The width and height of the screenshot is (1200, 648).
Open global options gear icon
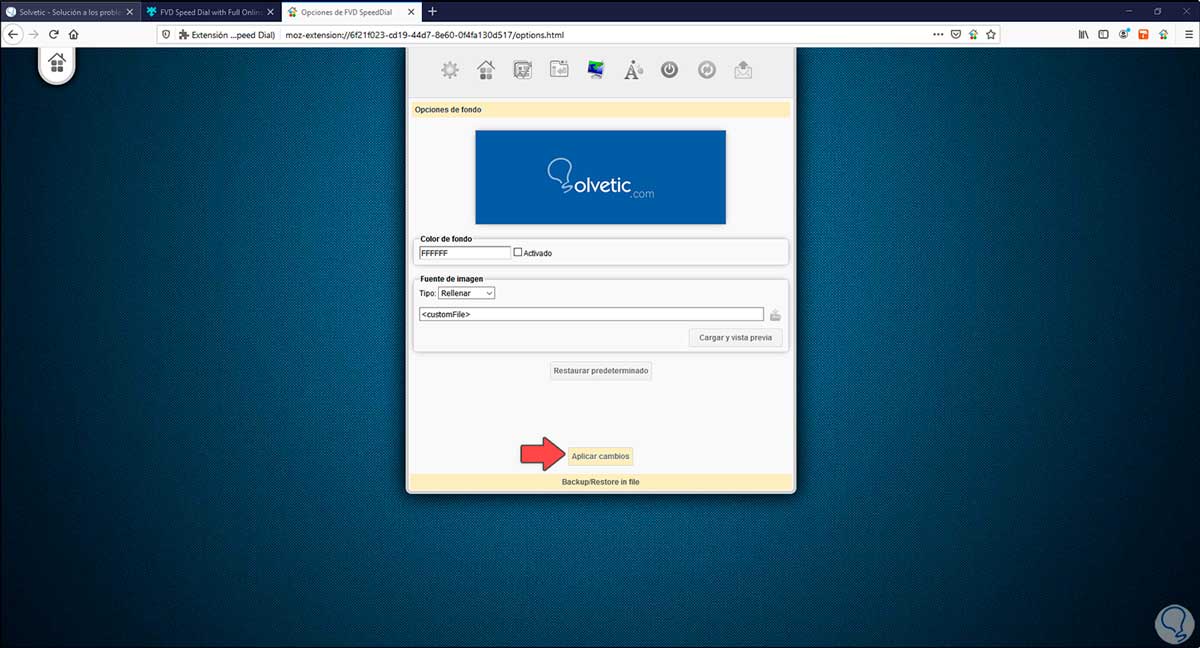450,70
